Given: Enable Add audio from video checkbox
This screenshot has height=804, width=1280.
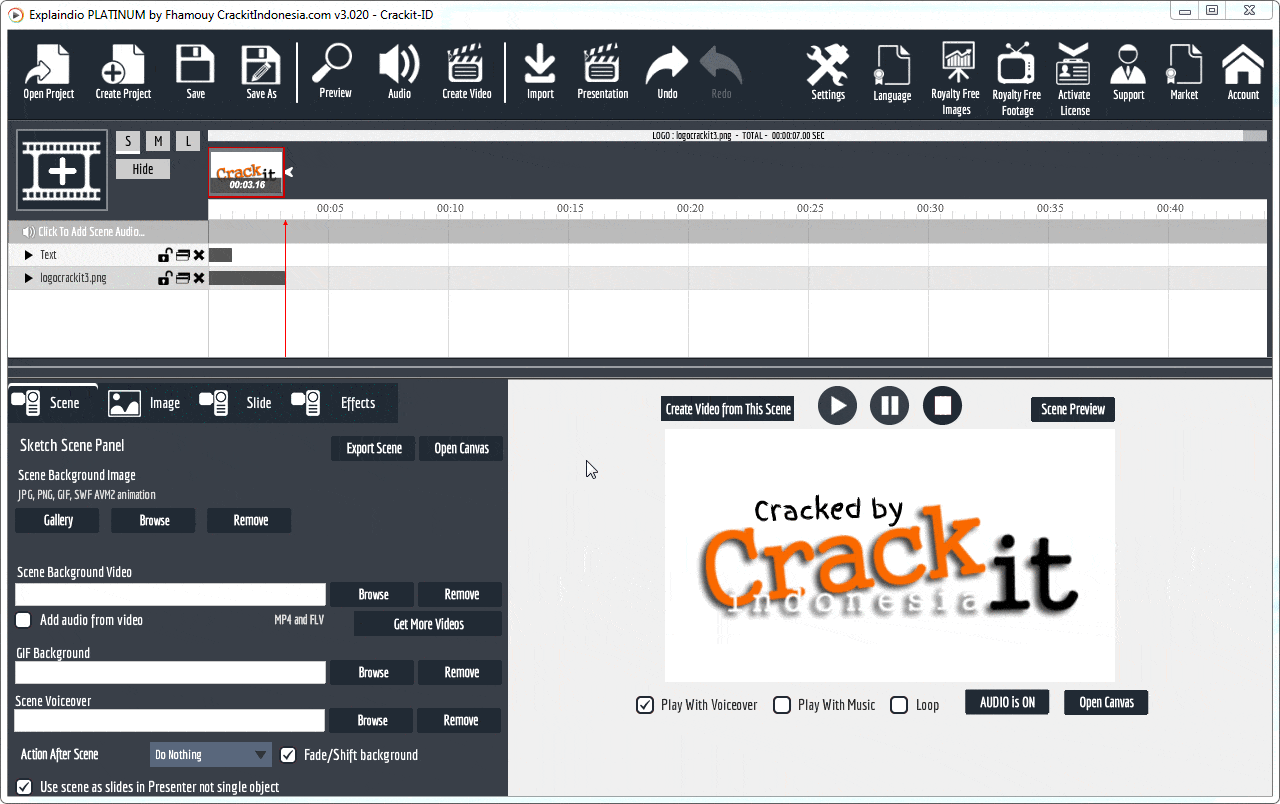Looking at the screenshot, I should point(23,620).
